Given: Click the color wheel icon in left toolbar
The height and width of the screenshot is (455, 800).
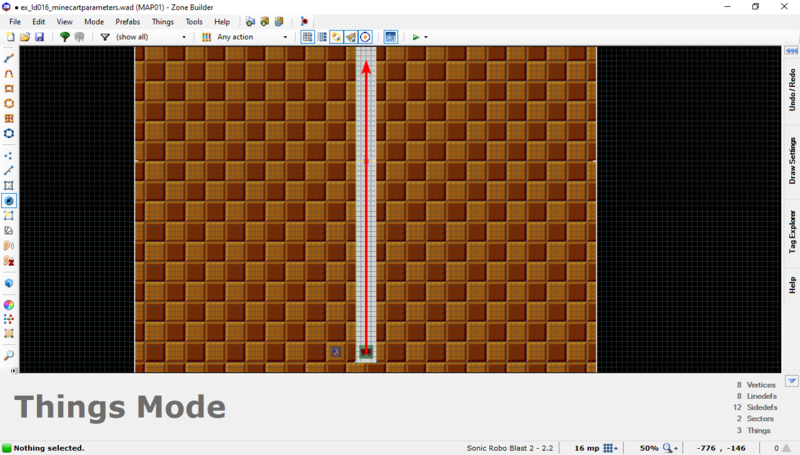Looking at the screenshot, I should (x=9, y=304).
